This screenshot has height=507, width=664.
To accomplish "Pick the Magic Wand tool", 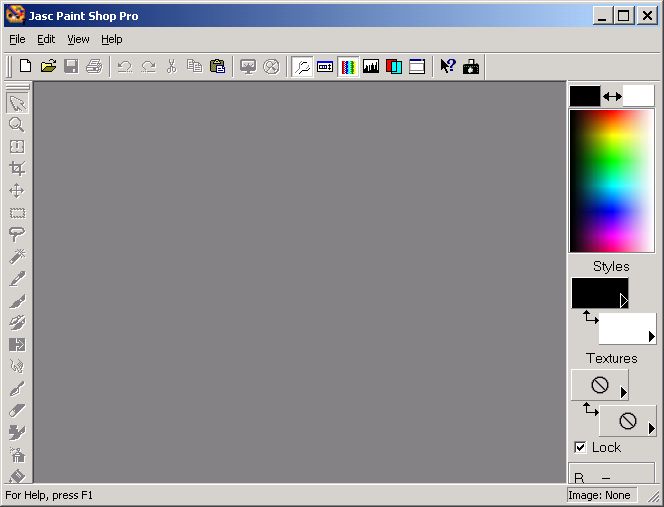I will coord(17,256).
